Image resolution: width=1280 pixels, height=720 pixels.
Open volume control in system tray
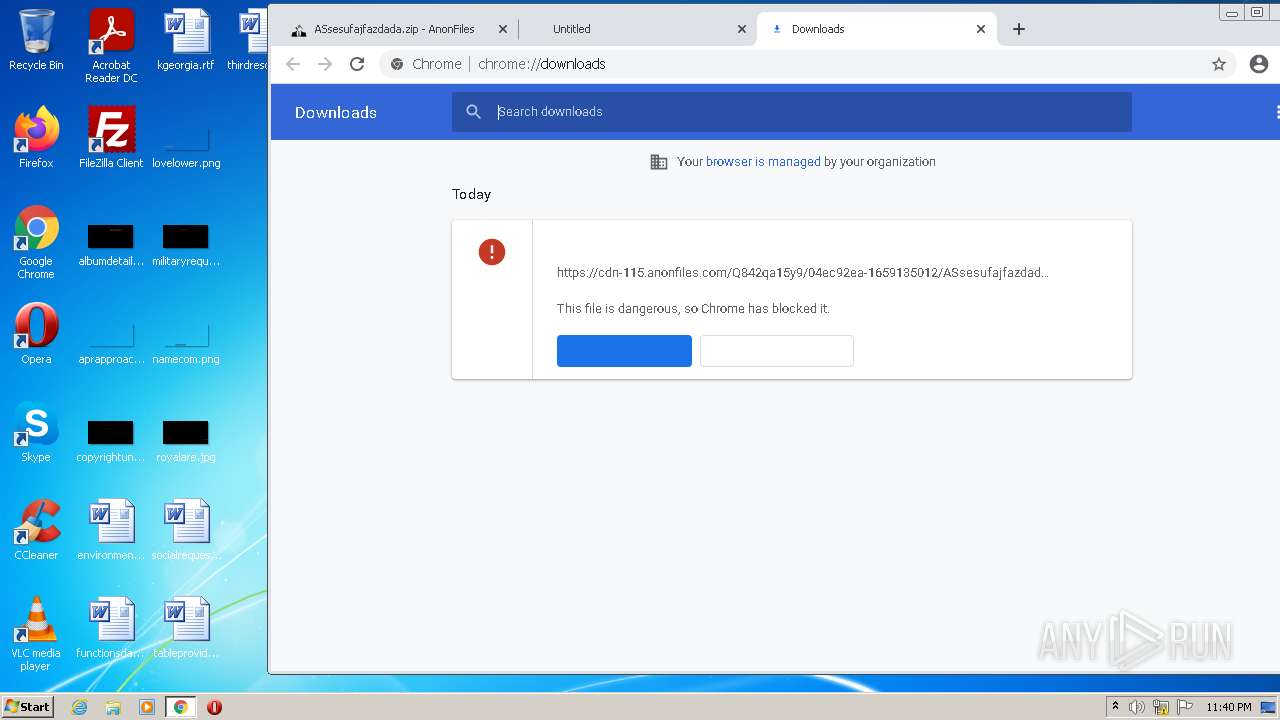pos(1136,707)
